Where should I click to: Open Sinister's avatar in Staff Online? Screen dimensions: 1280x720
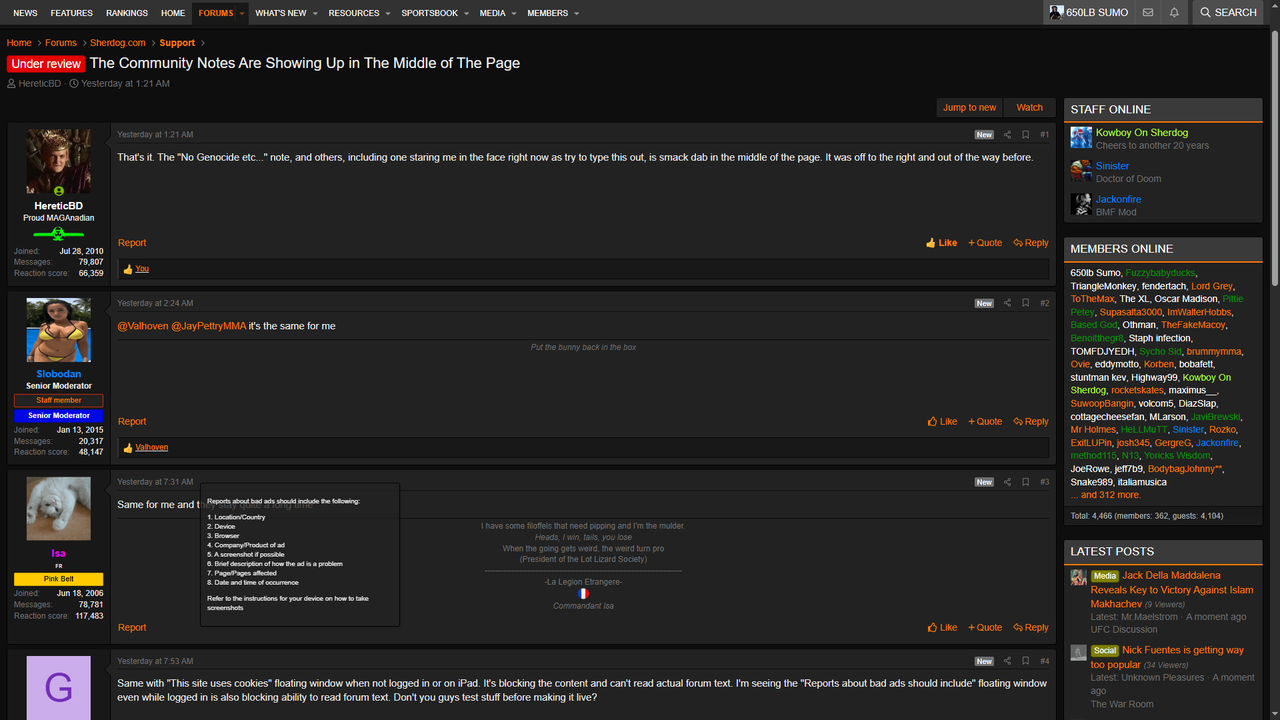pyautogui.click(x=1081, y=171)
